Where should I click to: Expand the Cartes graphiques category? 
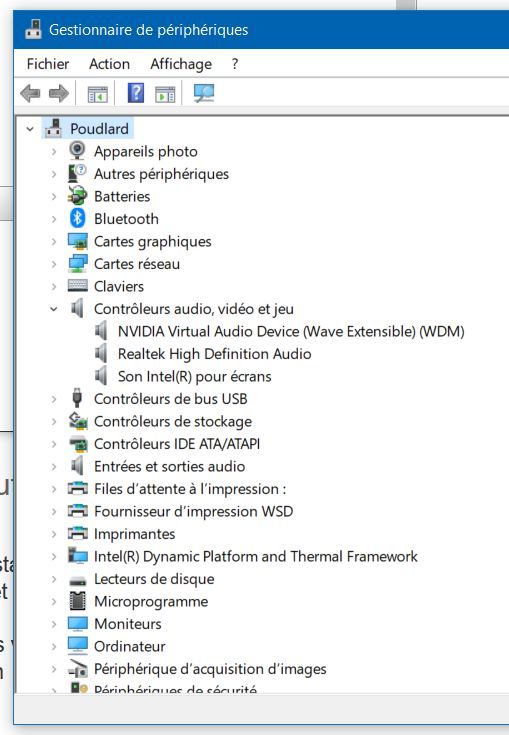[54, 241]
